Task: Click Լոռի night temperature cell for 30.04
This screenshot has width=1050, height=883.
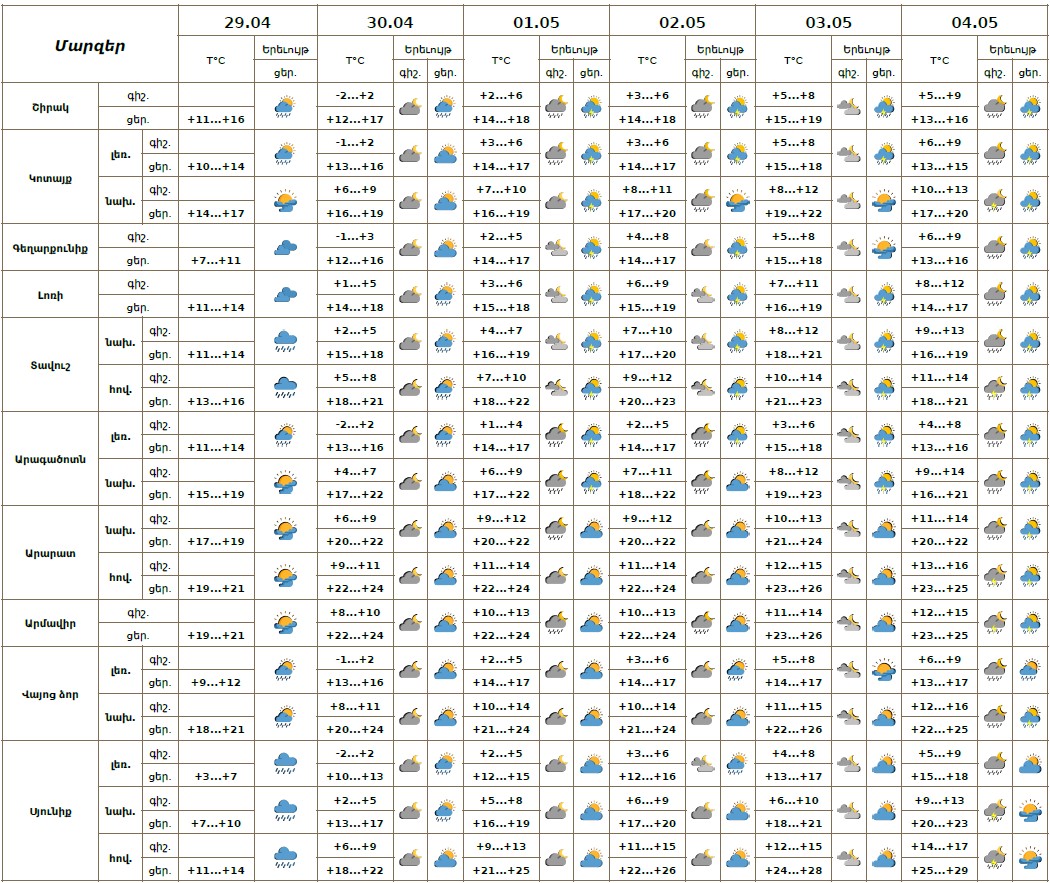Action: pos(354,284)
